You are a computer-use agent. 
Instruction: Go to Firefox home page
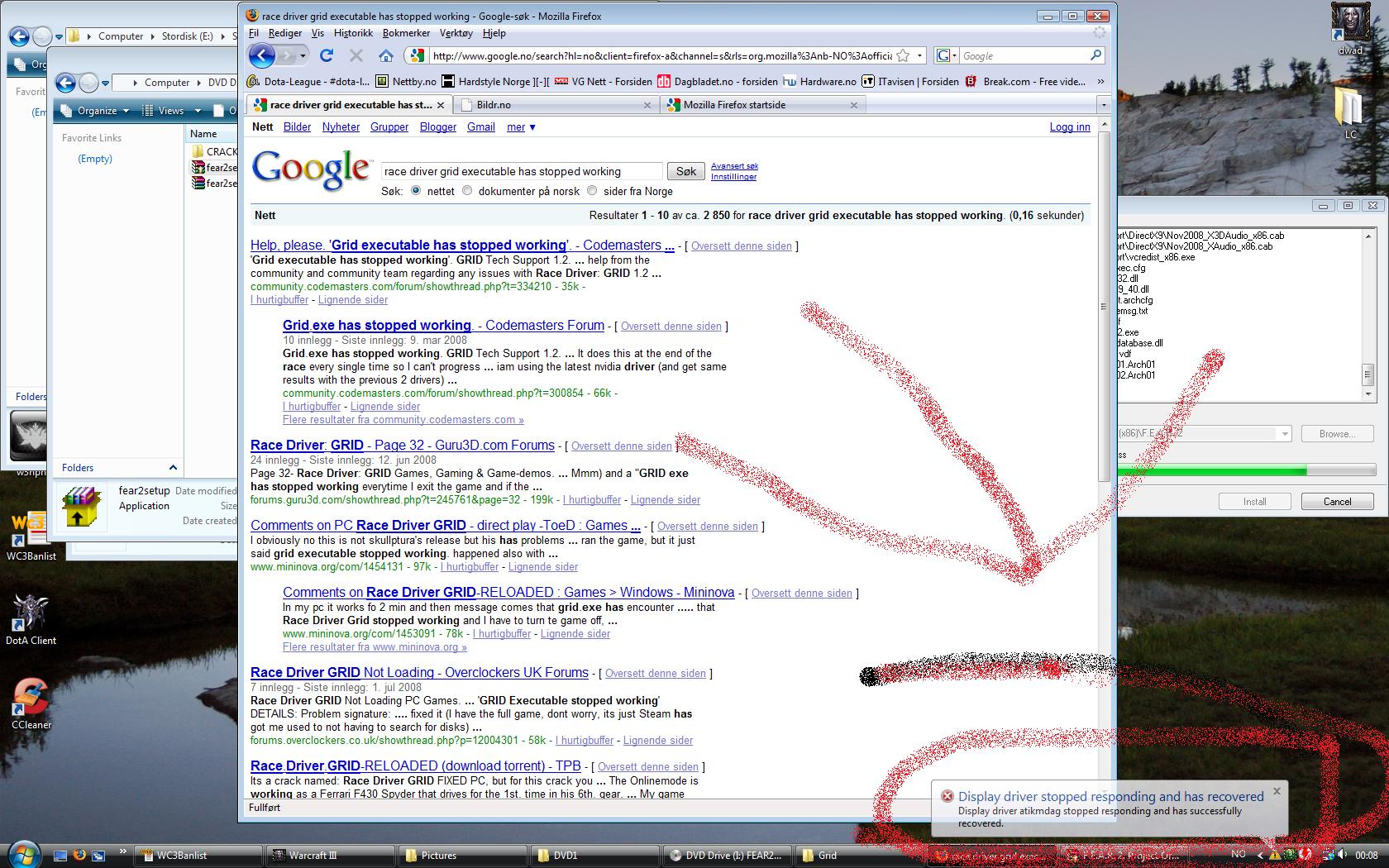pyautogui.click(x=386, y=55)
